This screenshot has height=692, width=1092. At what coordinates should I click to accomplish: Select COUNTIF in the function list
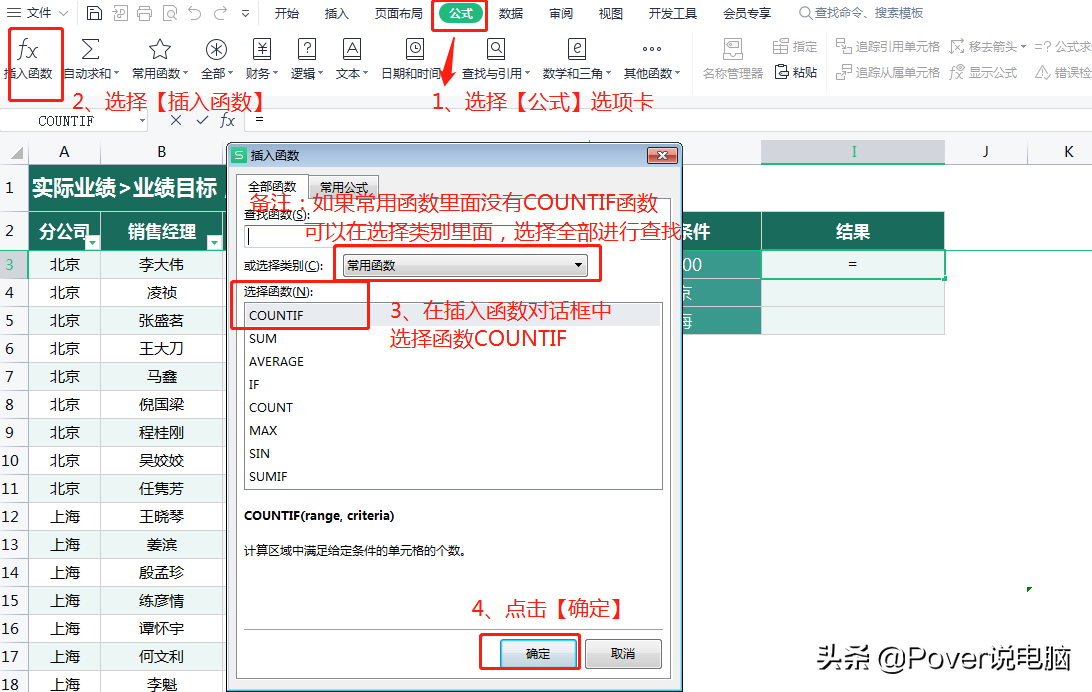[x=453, y=315]
